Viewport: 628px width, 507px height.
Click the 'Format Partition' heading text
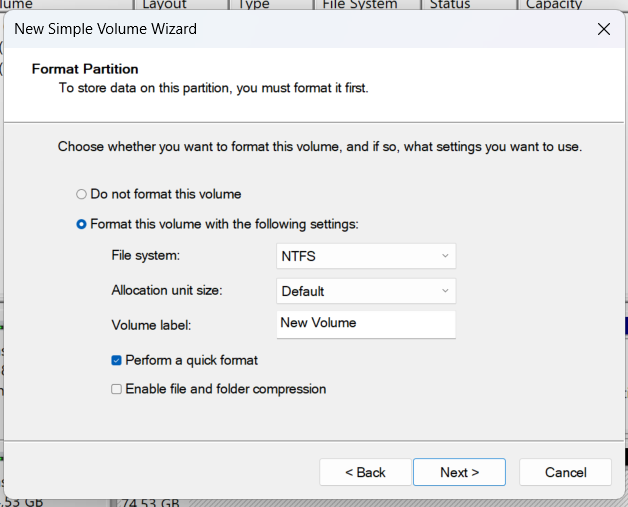(85, 69)
